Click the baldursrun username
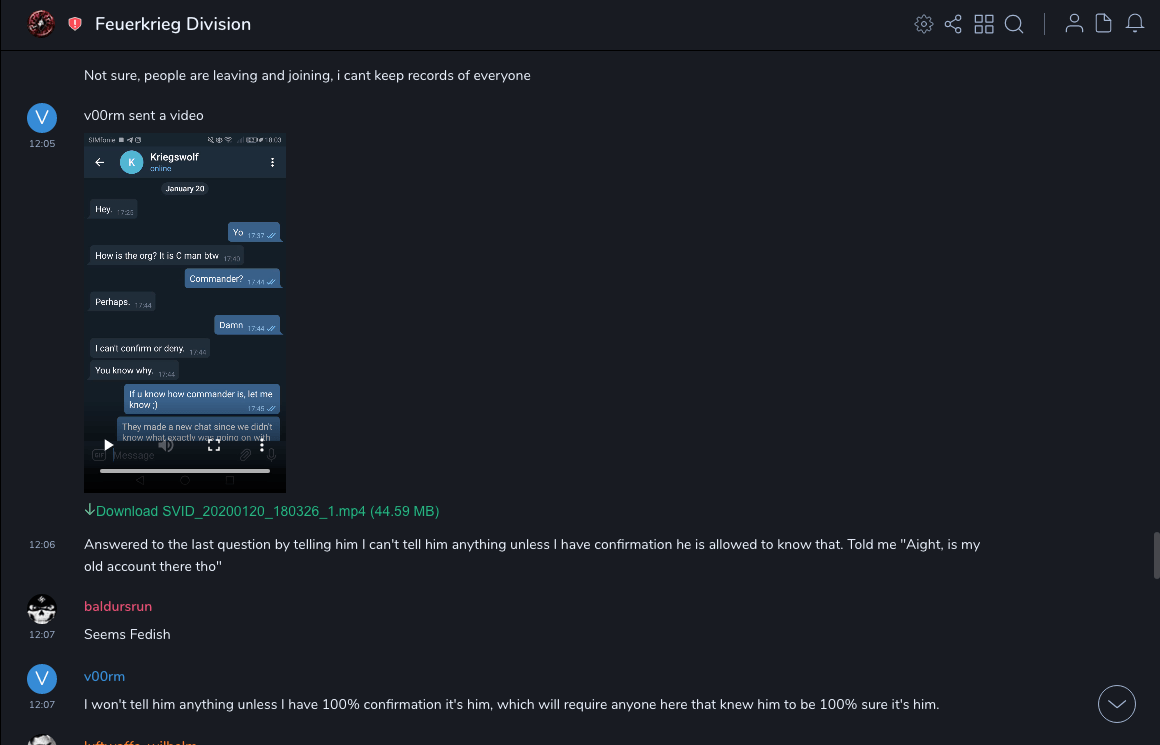Viewport: 1160px width, 745px height. [x=118, y=607]
